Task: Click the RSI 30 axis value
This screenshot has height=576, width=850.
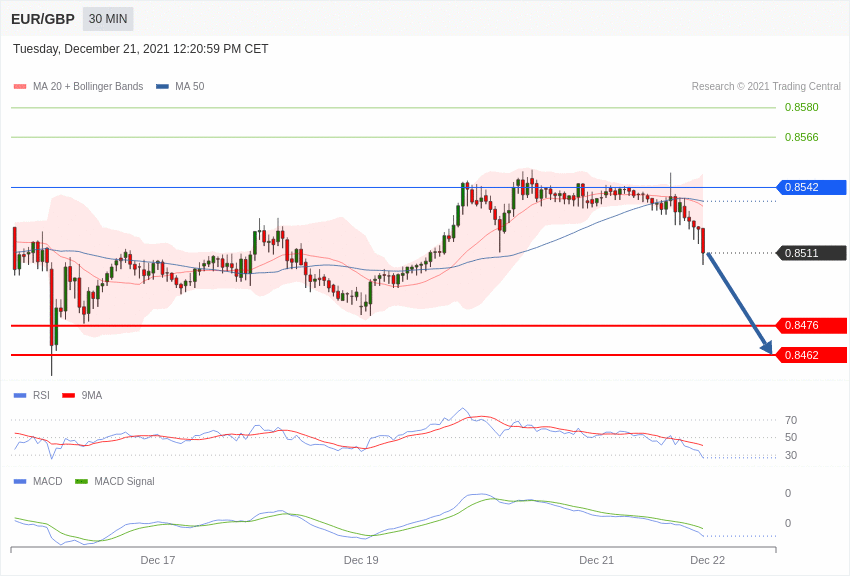Action: coord(791,455)
